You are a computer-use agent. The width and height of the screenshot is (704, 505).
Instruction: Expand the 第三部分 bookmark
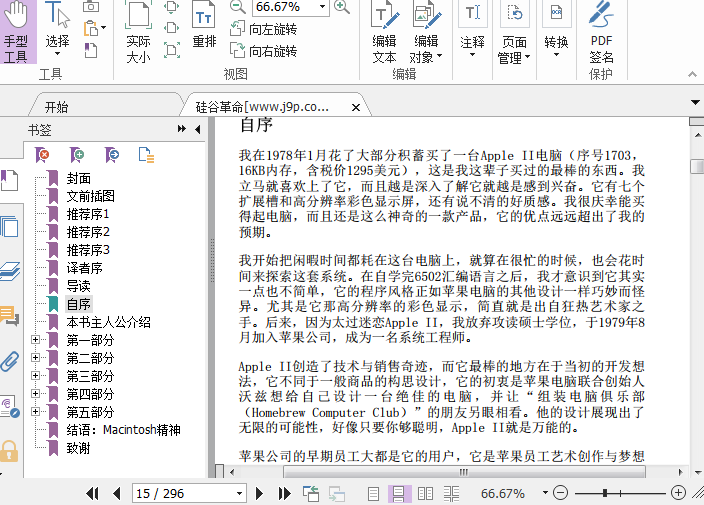(35, 376)
